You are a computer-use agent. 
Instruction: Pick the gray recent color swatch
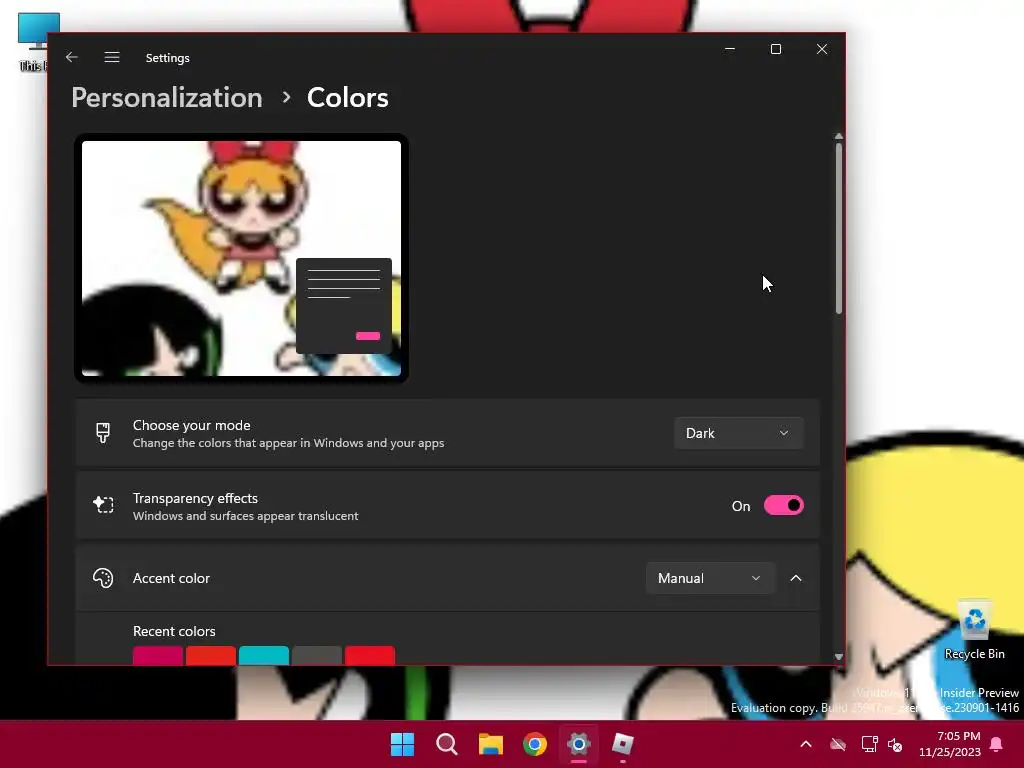[x=317, y=655]
